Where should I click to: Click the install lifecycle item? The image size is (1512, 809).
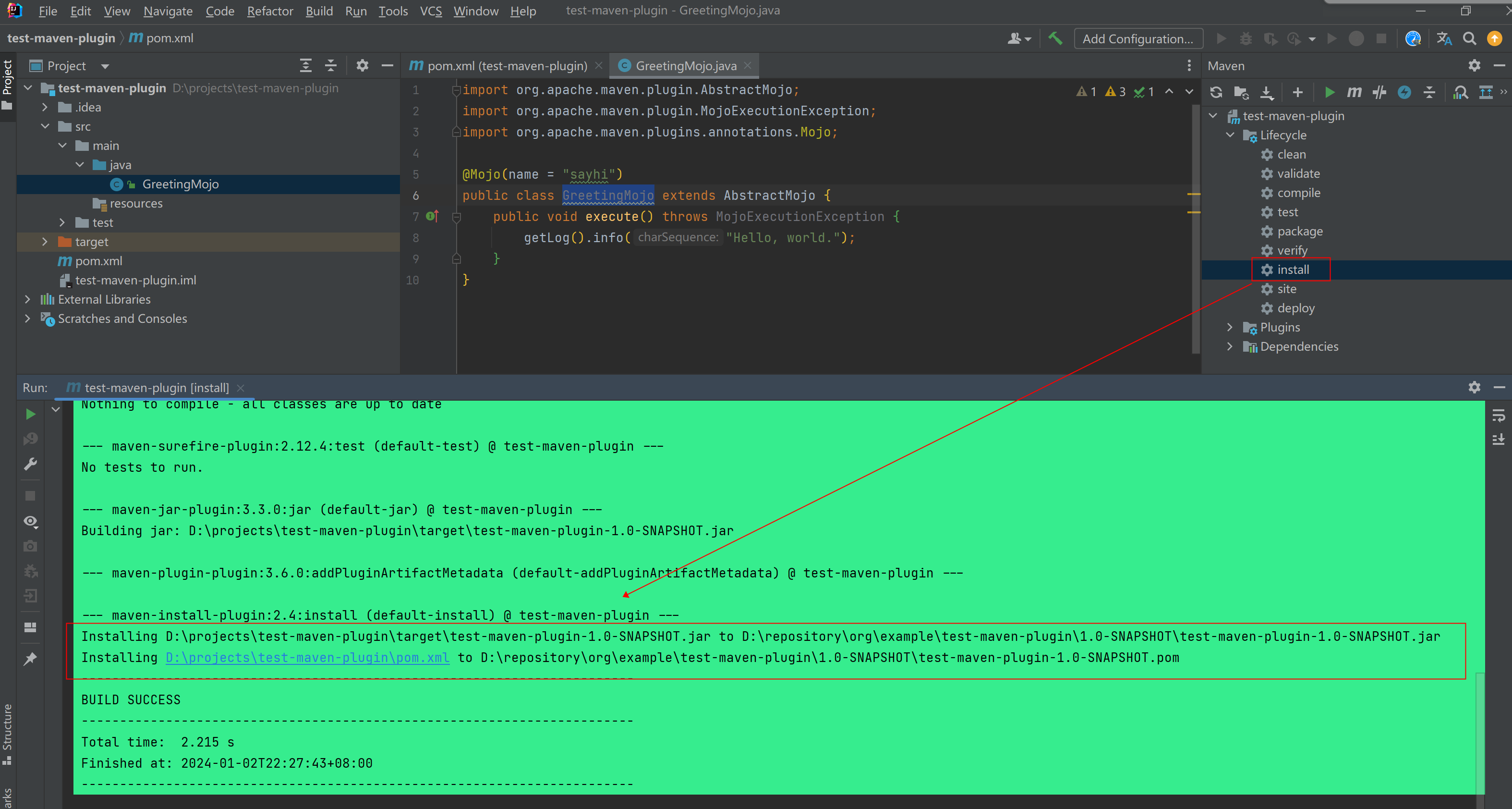[1292, 269]
